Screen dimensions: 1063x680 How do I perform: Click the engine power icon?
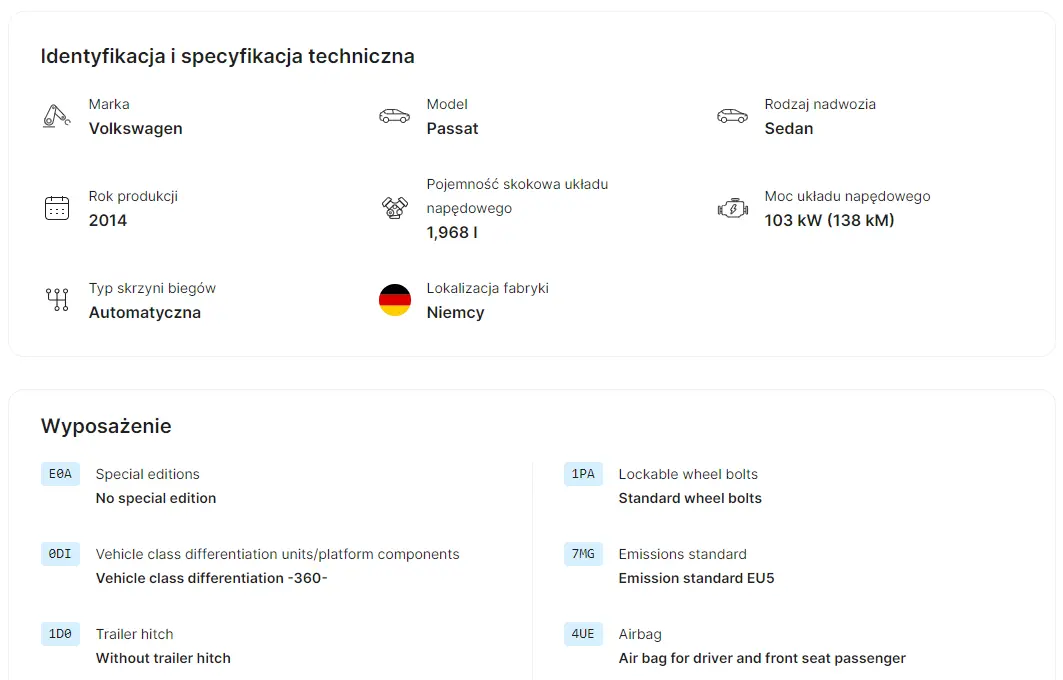[x=733, y=208]
